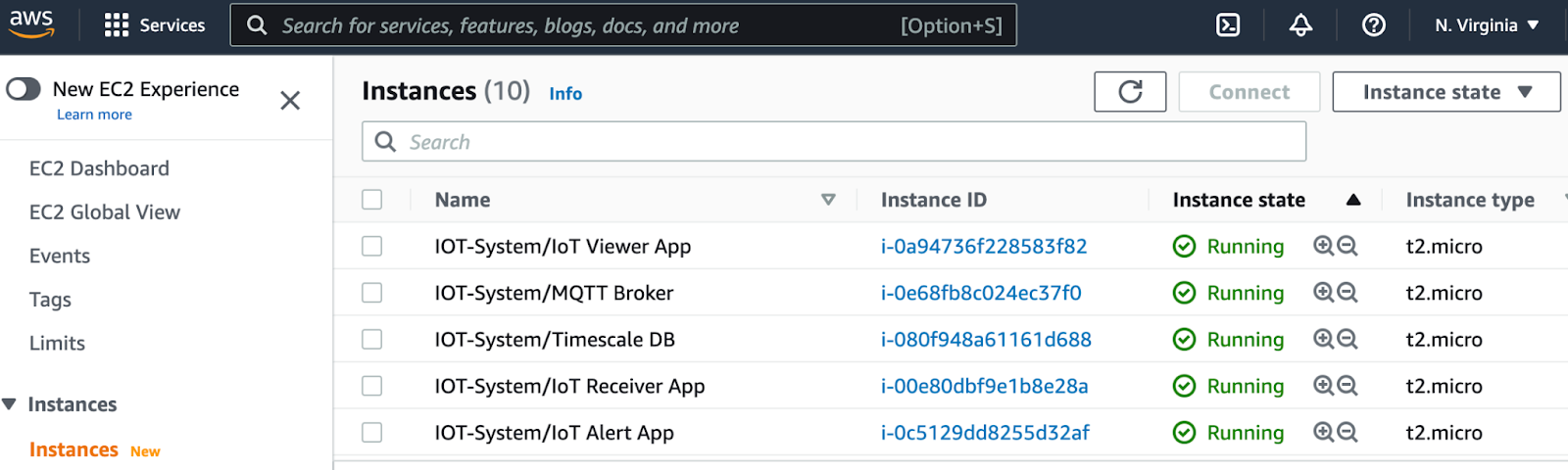Screen dimensions: 1568x470
Task: Open the notifications bell
Action: pyautogui.click(x=1300, y=25)
